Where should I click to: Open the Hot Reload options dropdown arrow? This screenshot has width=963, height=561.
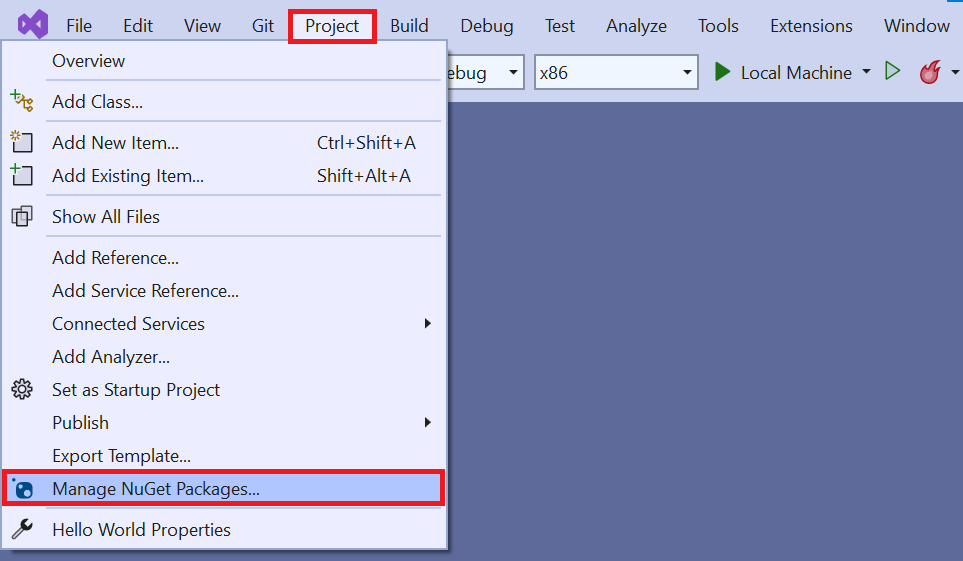coord(955,72)
